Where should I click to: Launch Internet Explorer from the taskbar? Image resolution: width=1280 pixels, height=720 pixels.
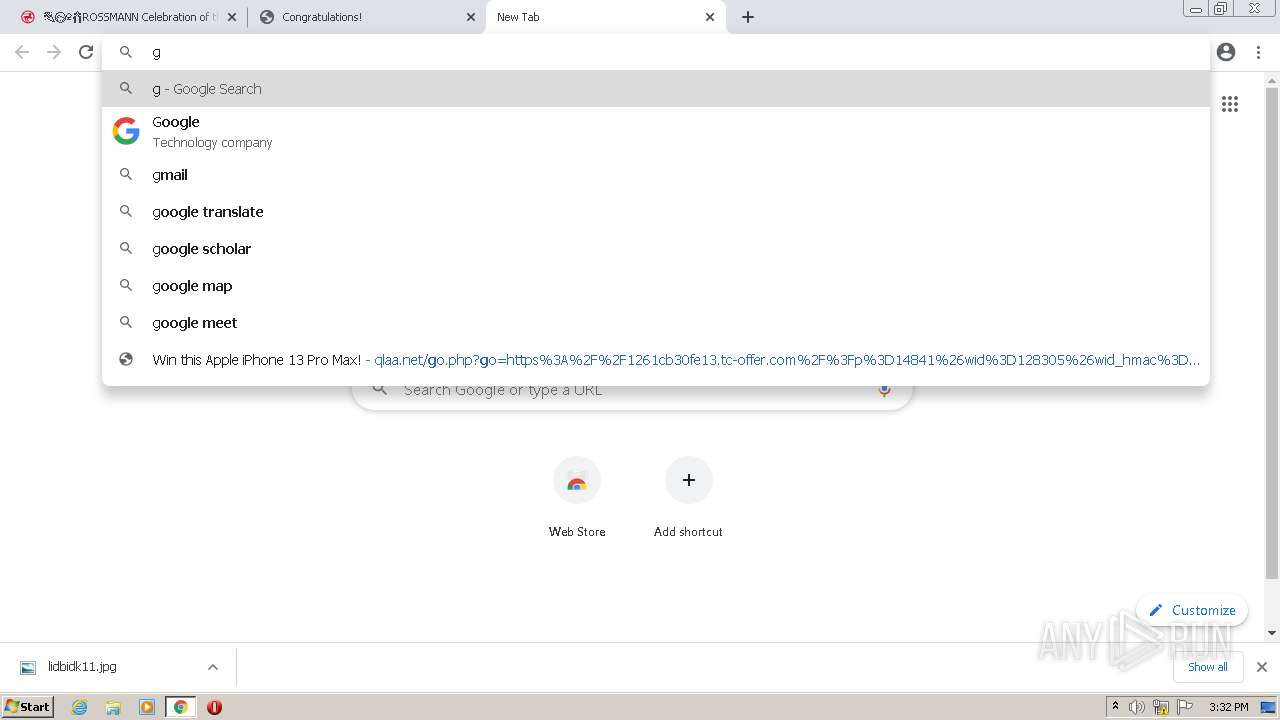point(80,707)
